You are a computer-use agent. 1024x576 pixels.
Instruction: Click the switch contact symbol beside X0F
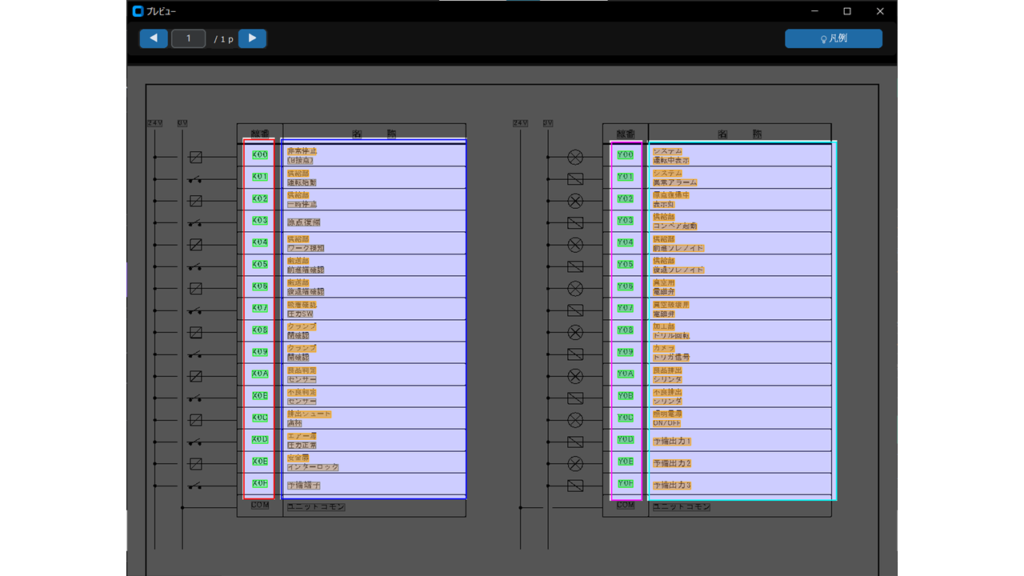click(x=196, y=486)
